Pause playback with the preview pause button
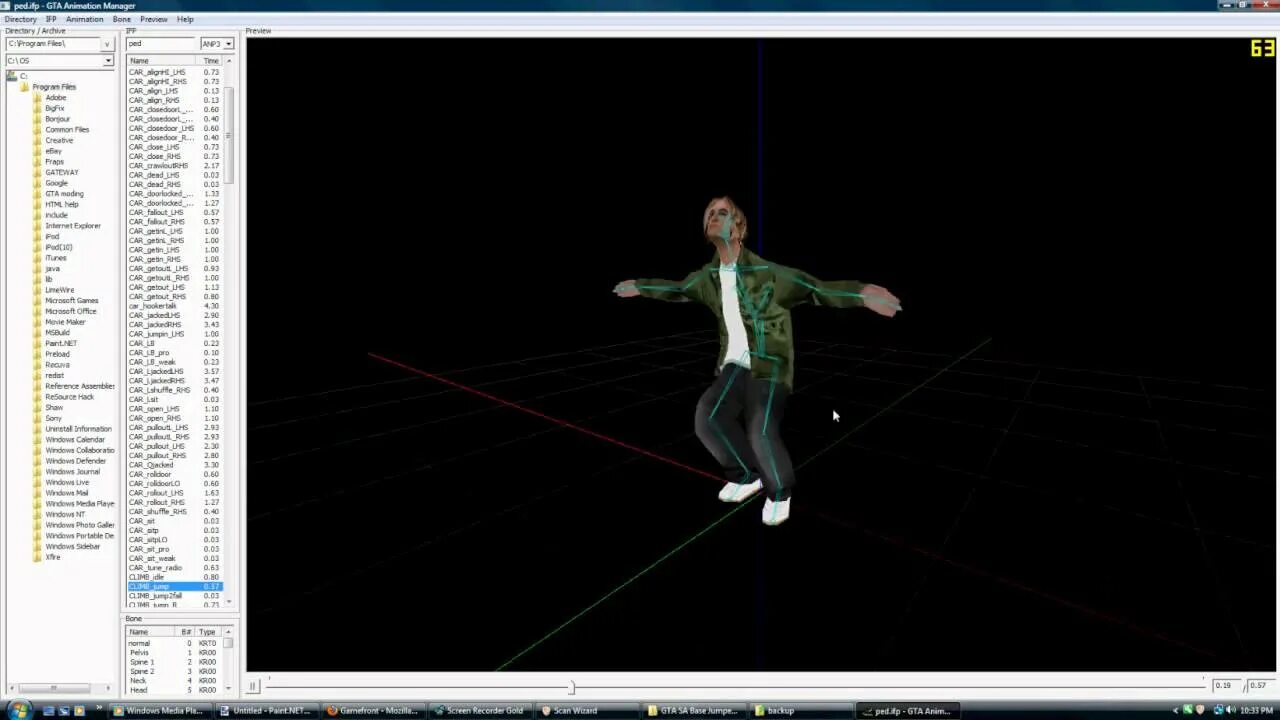The height and width of the screenshot is (720, 1280). (x=253, y=686)
